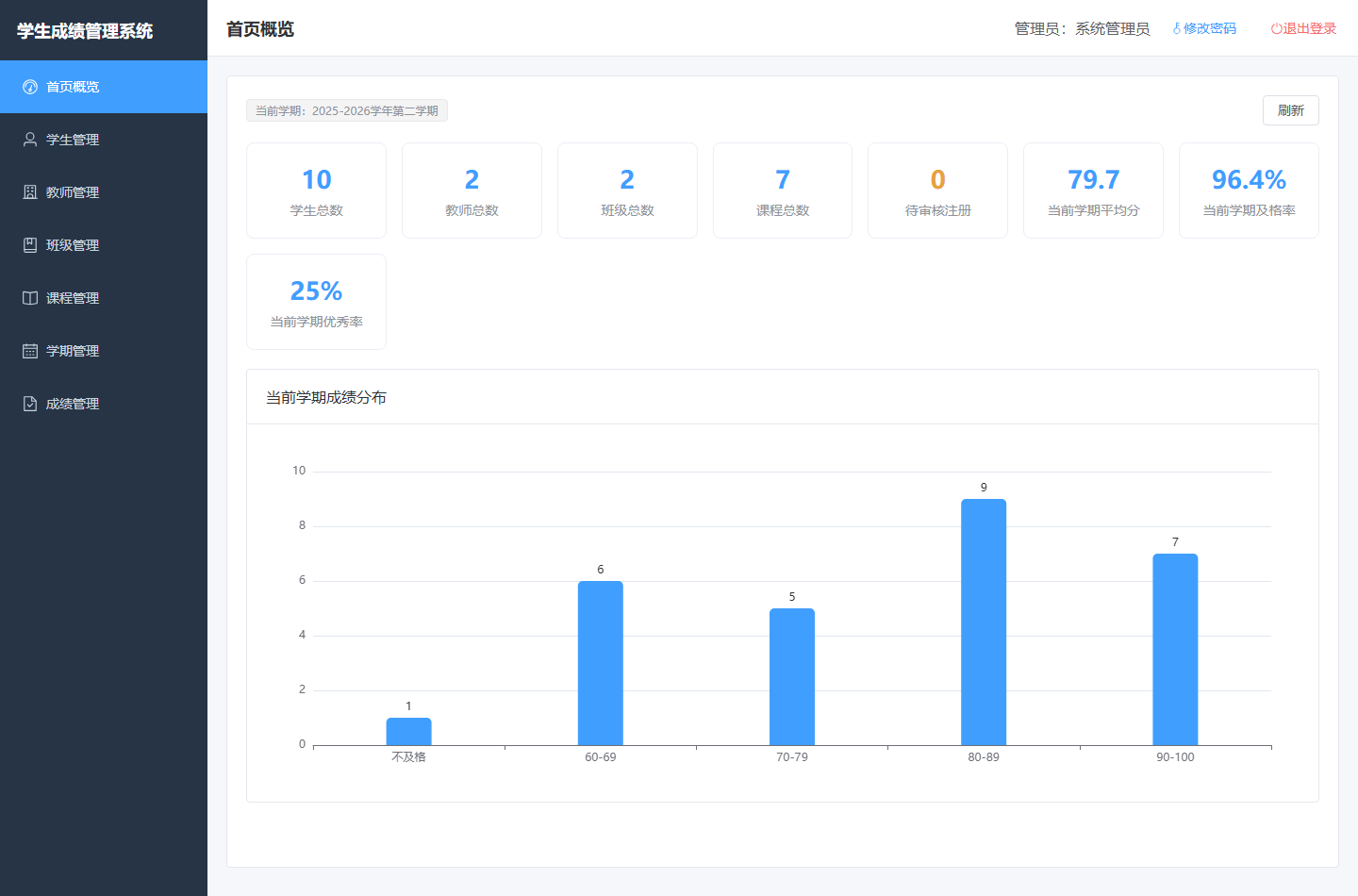Viewport: 1358px width, 896px height.
Task: Click the y-axis label 10
Action: coord(299,471)
